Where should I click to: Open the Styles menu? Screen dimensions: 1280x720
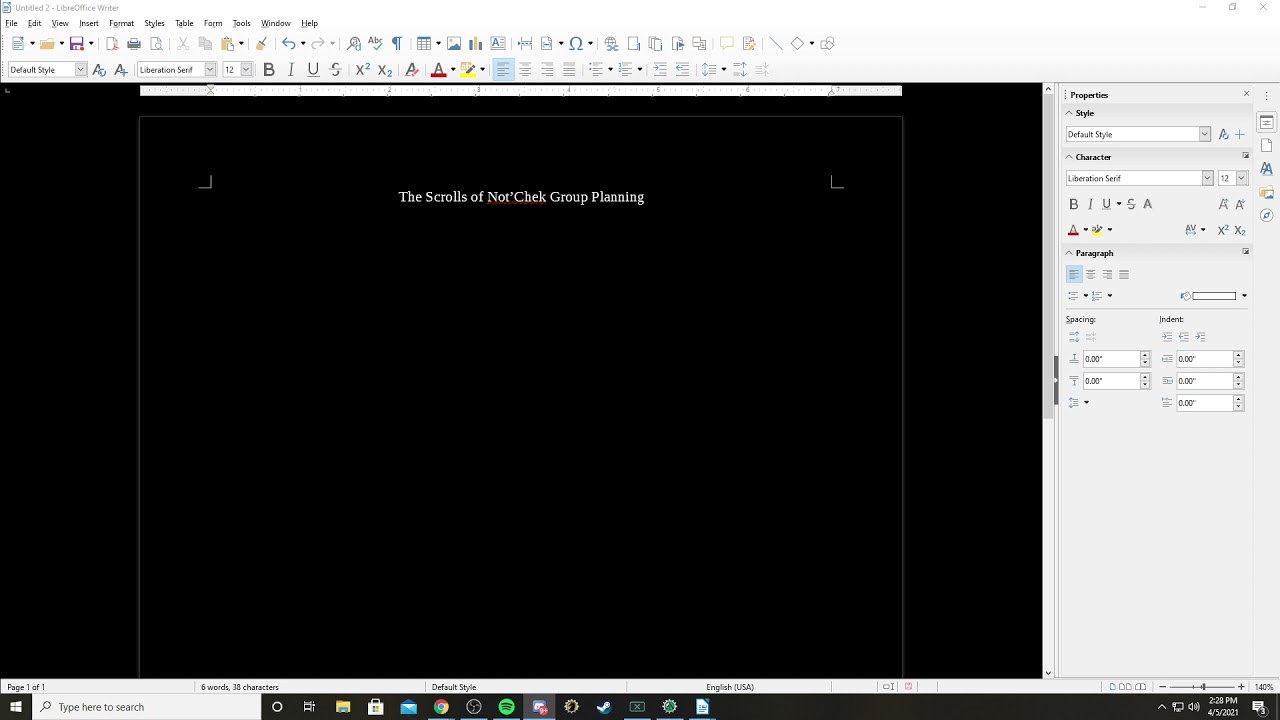[x=154, y=23]
